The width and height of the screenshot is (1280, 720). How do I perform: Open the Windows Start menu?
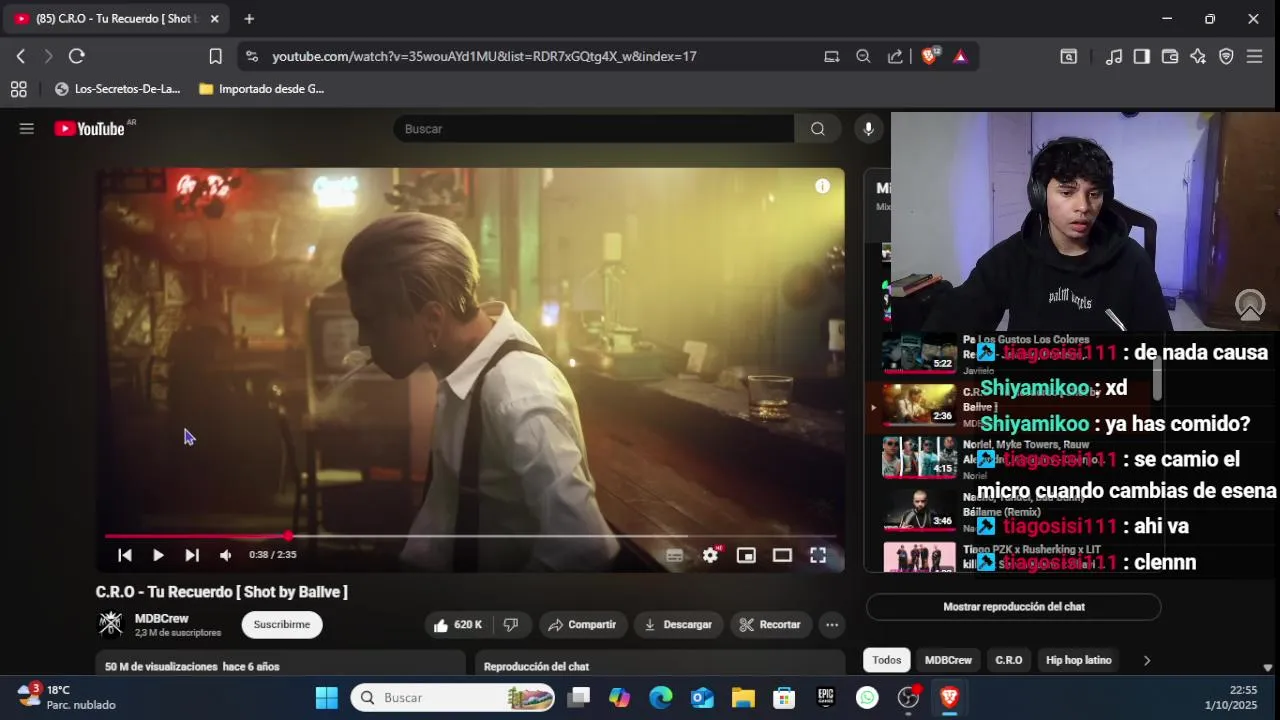[x=327, y=697]
